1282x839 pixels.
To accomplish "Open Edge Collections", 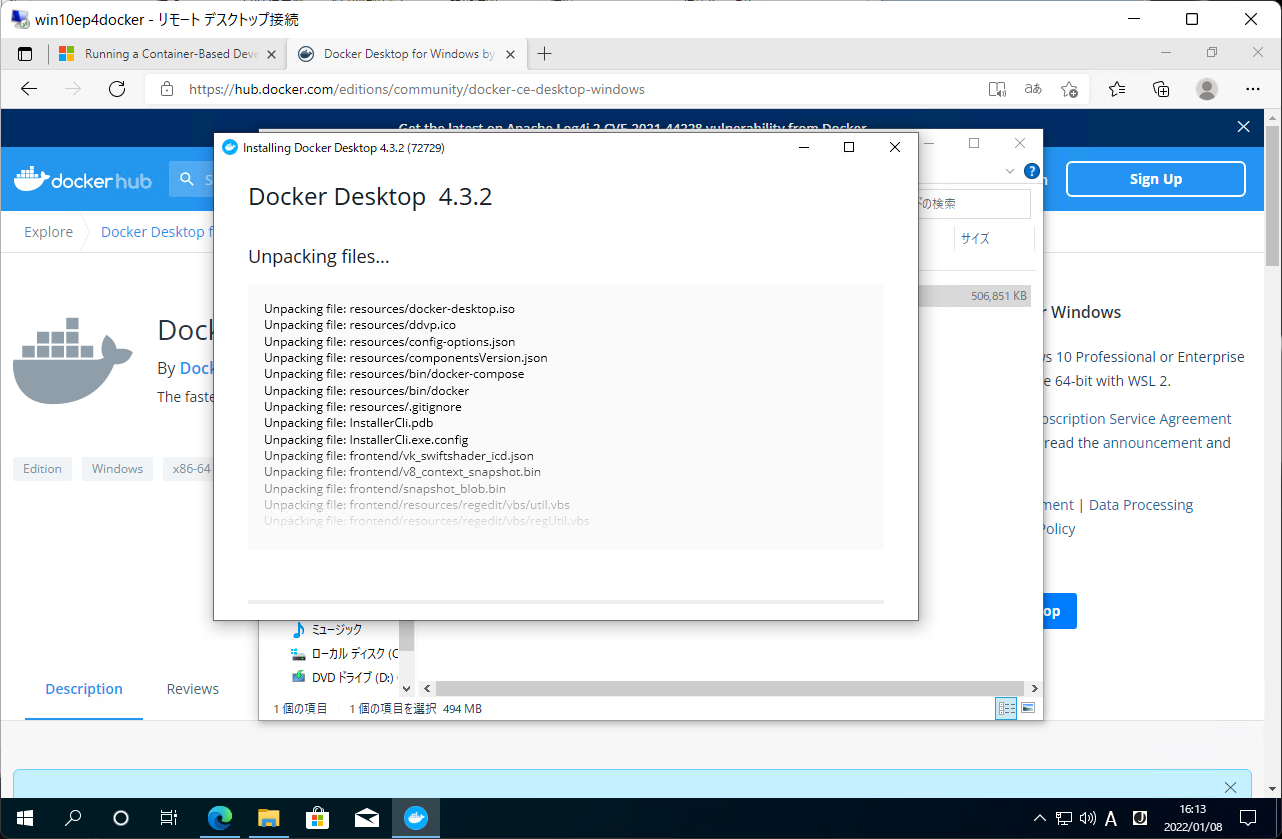I will coord(1160,89).
